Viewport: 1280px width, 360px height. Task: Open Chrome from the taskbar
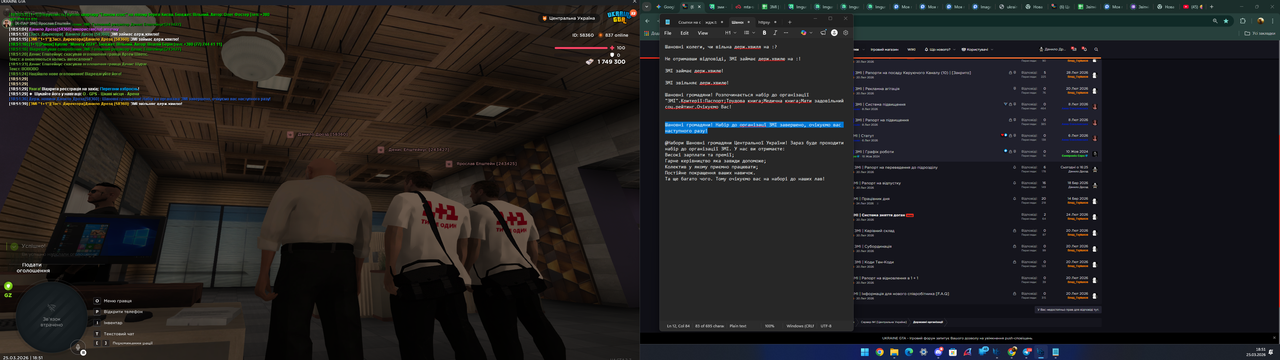pos(879,352)
